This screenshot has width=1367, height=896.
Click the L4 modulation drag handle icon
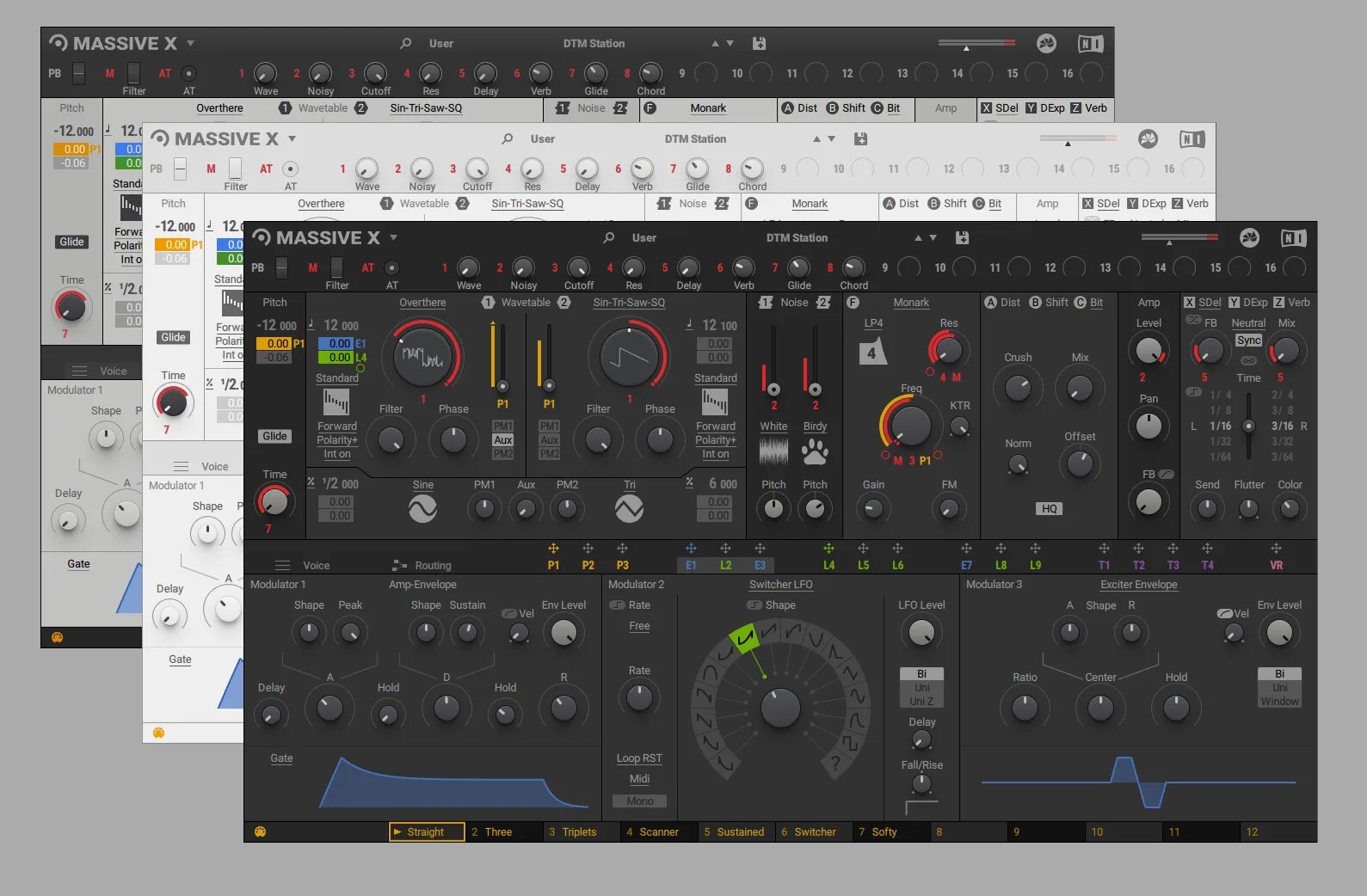828,548
